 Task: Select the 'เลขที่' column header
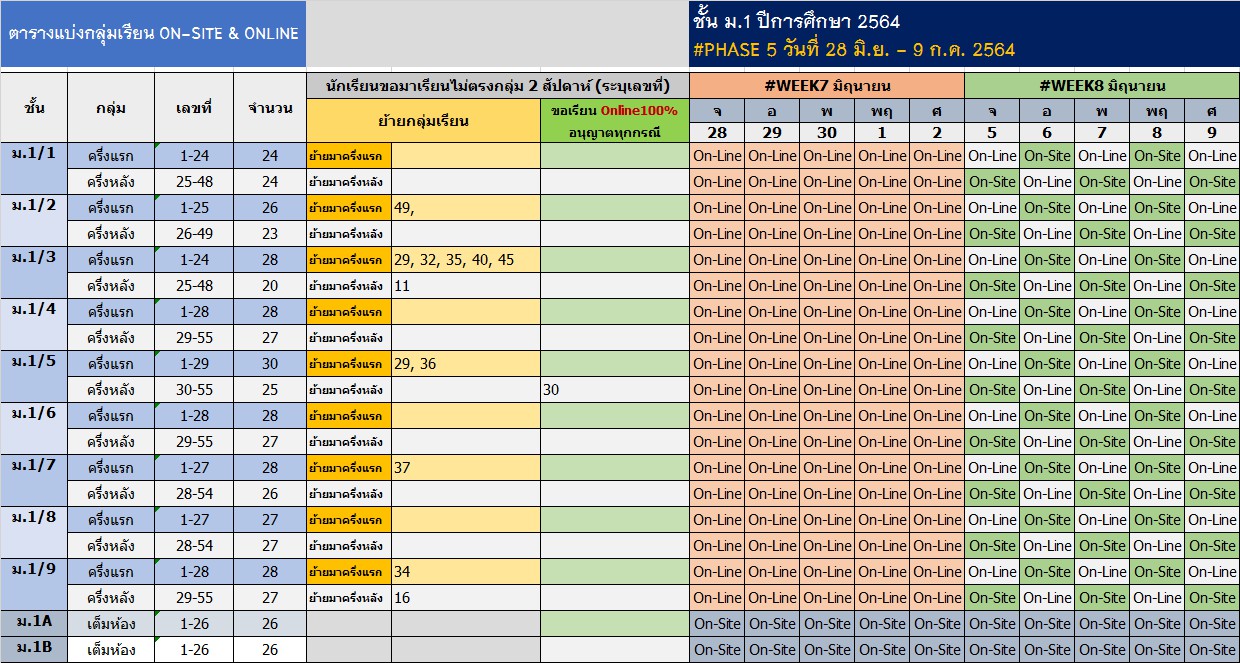(194, 107)
